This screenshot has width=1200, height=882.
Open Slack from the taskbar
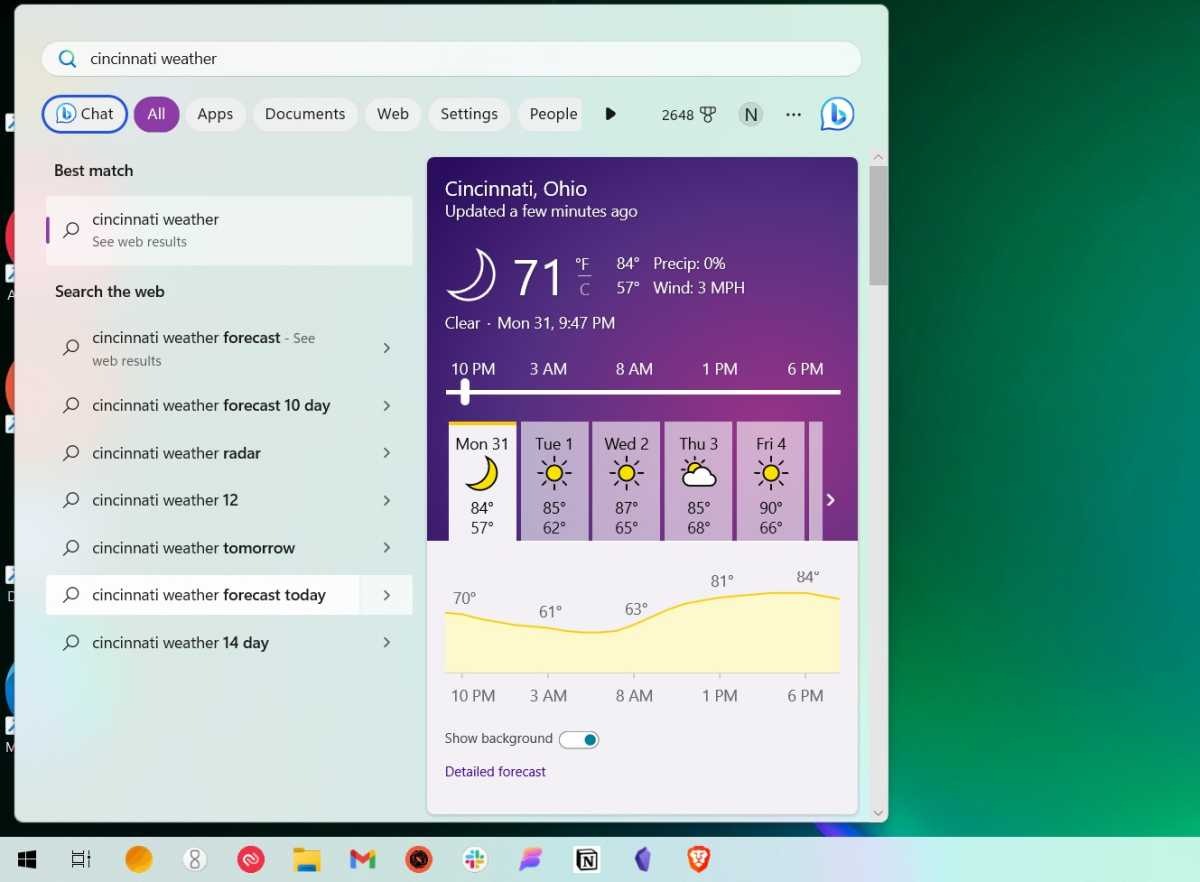coord(474,858)
